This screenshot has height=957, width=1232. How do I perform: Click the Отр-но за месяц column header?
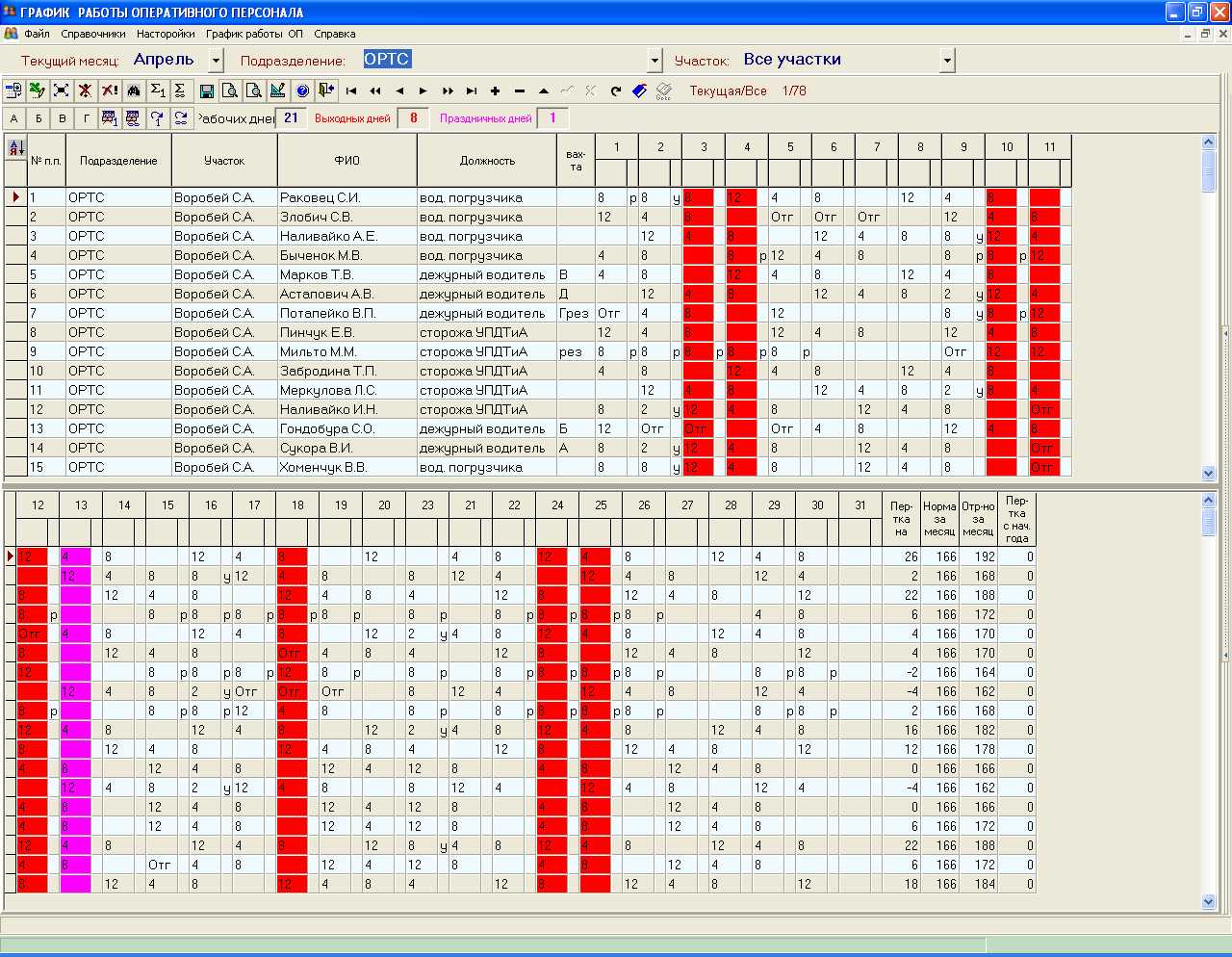point(978,519)
